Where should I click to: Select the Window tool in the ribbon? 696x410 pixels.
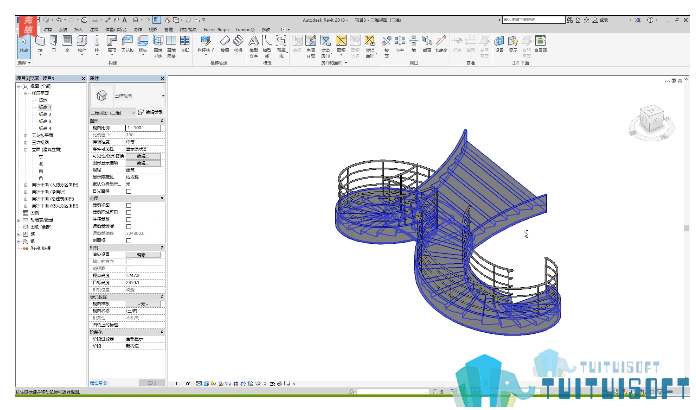[67, 44]
